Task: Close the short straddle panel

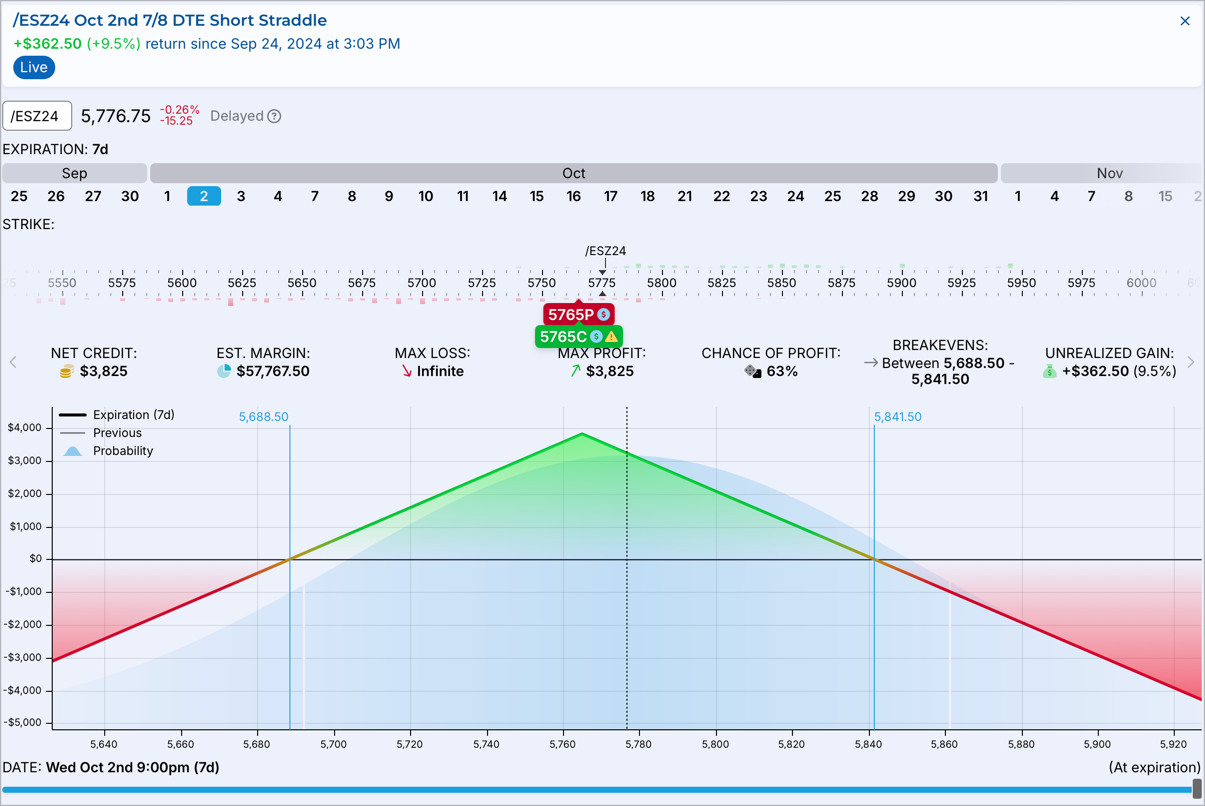Action: [x=1185, y=21]
